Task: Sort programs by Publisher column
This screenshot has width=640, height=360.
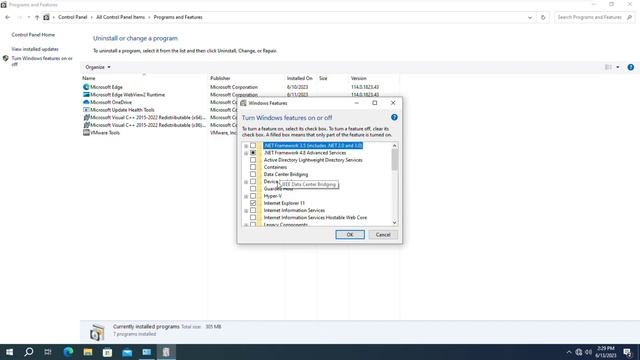Action: pos(220,78)
